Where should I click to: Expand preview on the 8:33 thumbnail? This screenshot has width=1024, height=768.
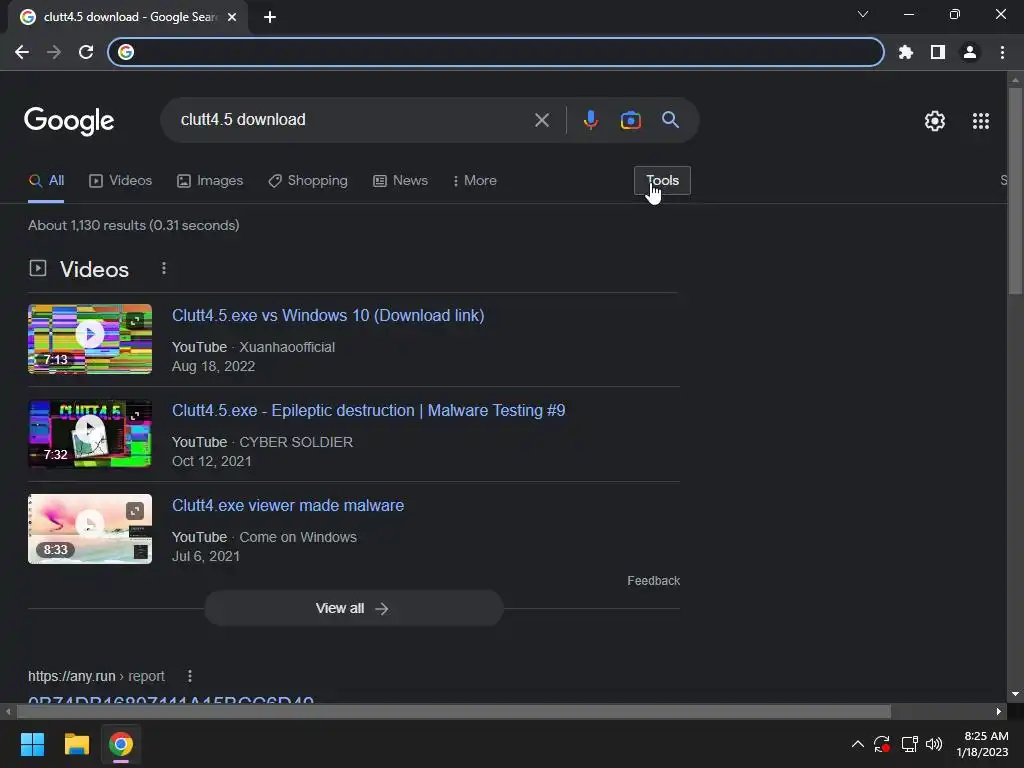pyautogui.click(x=135, y=511)
